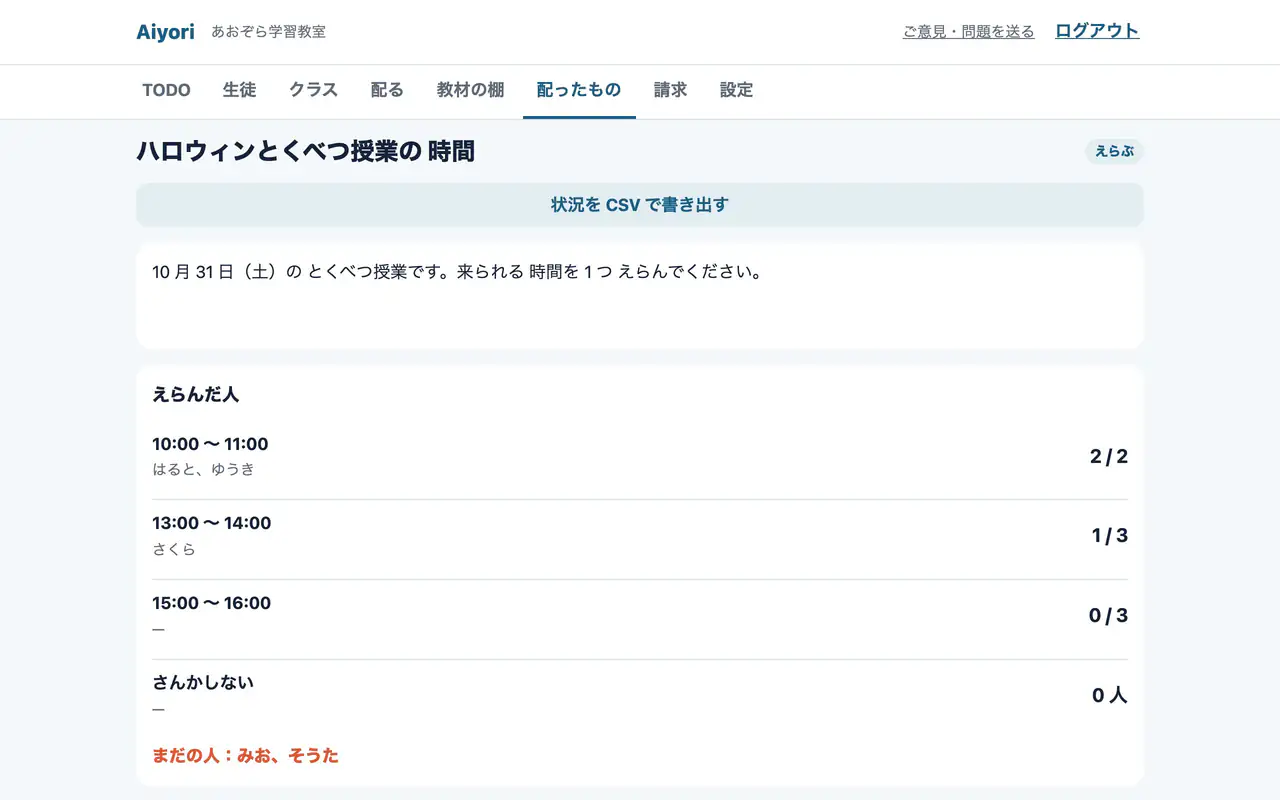Viewport: 1280px width, 800px height.
Task: Click the えらぶ badge
Action: click(1114, 151)
